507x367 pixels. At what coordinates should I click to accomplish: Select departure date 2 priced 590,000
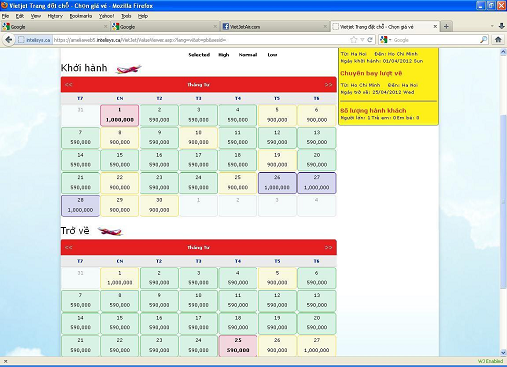[x=159, y=115]
